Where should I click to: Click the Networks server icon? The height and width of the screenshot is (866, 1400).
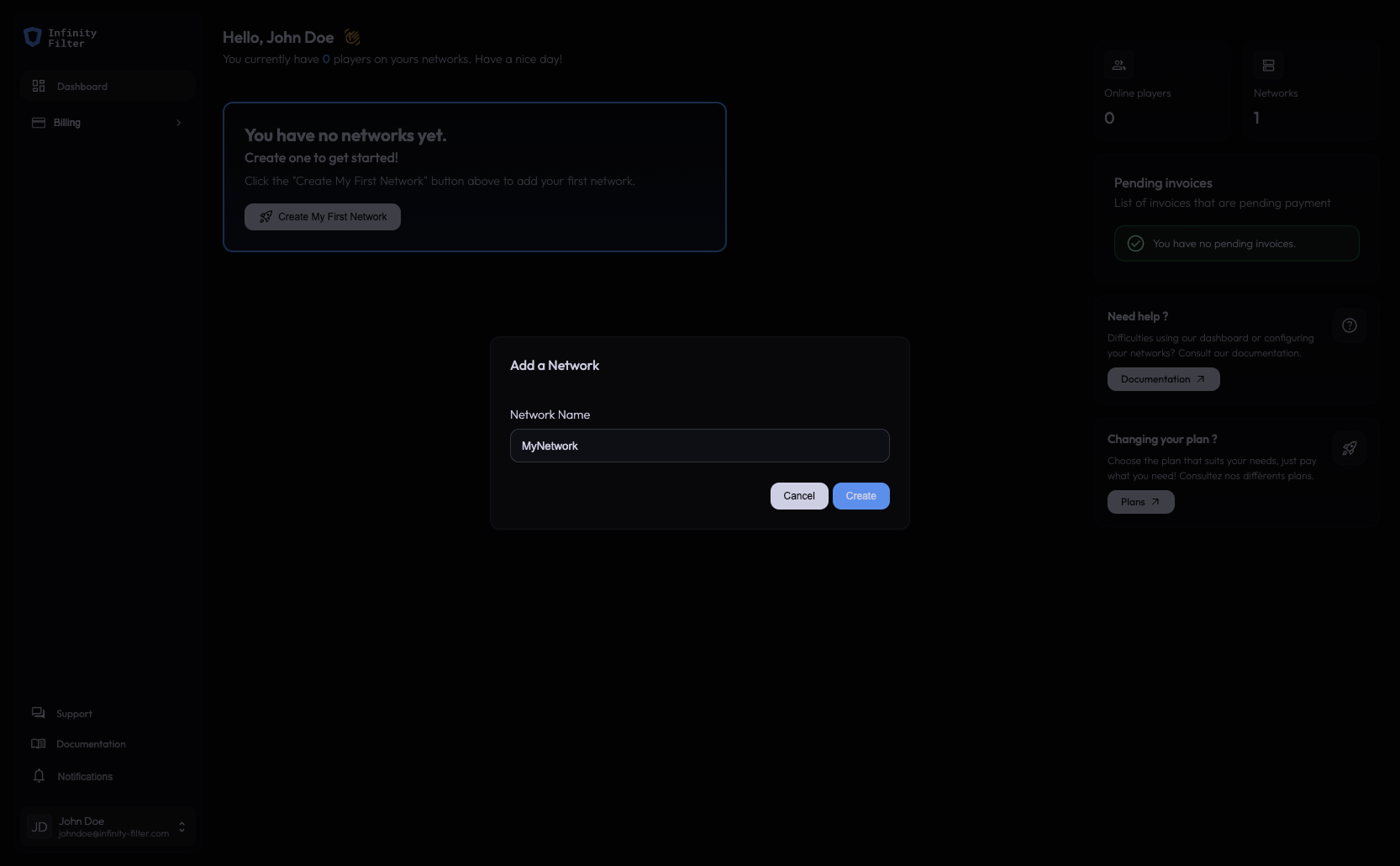pyautogui.click(x=1269, y=65)
